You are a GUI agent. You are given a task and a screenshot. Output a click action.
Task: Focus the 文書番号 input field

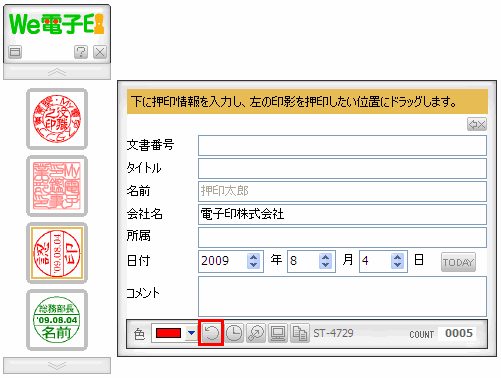click(x=342, y=145)
